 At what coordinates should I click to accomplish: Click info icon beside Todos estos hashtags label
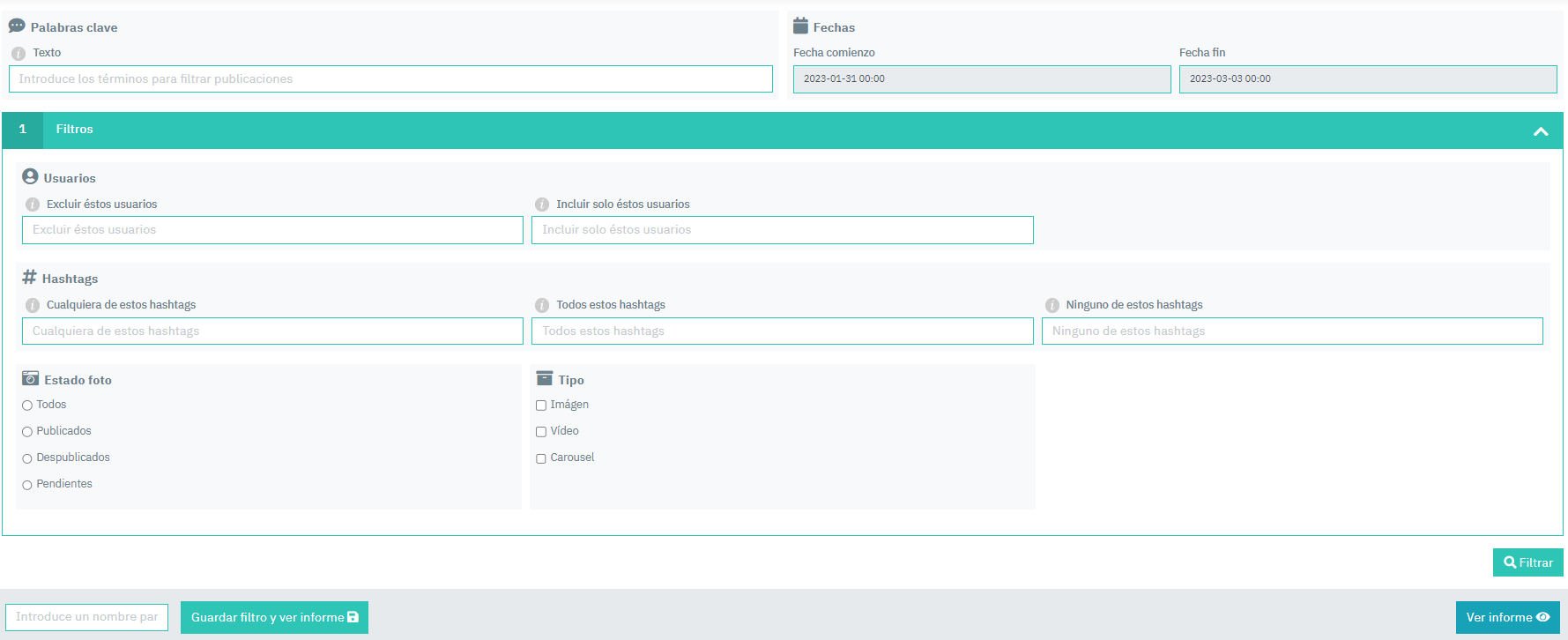click(x=542, y=306)
